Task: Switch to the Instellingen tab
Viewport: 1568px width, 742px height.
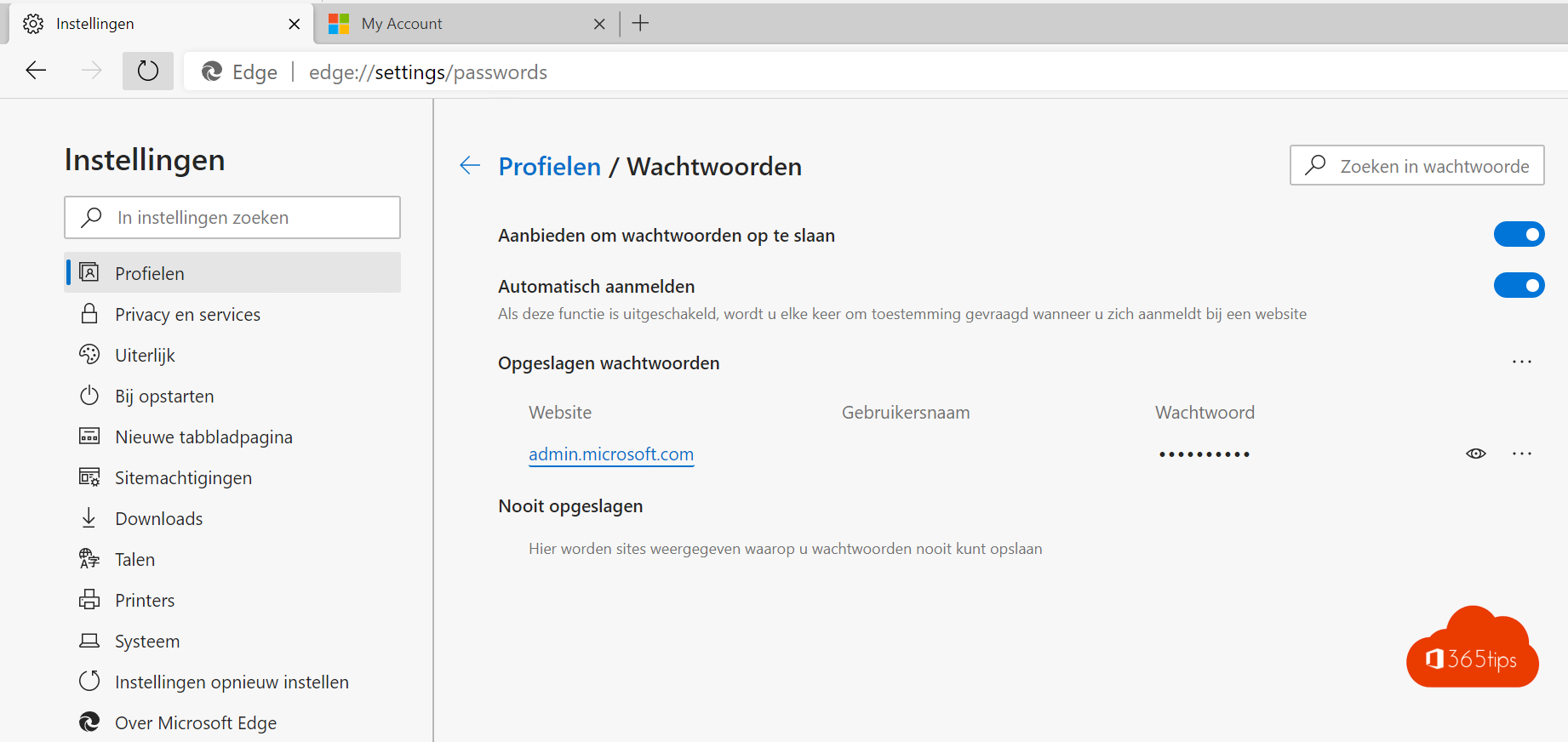Action: coord(160,24)
